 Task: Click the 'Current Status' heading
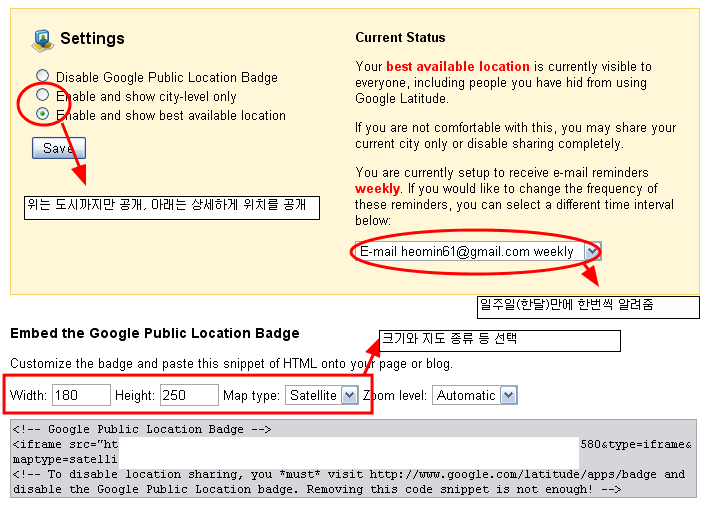pyautogui.click(x=400, y=37)
